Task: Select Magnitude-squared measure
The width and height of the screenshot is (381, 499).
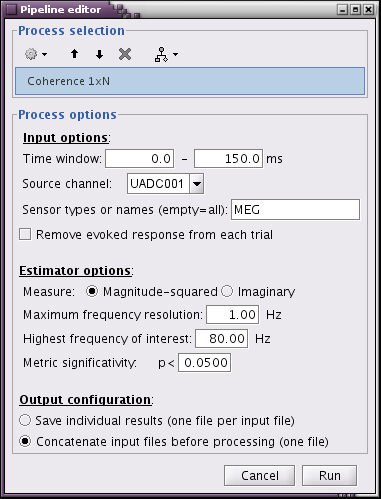Action: [92, 291]
